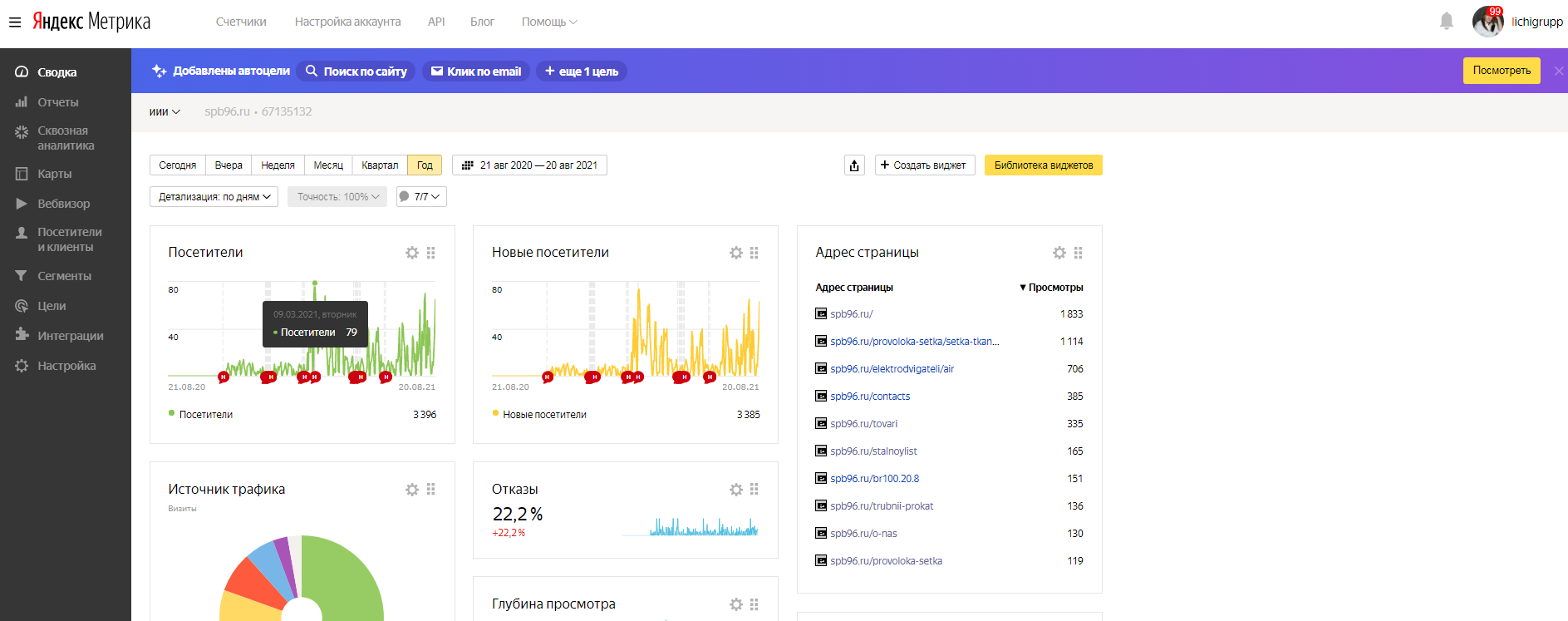Open settings gear of Отказы widget
The image size is (1568, 621).
(x=736, y=490)
